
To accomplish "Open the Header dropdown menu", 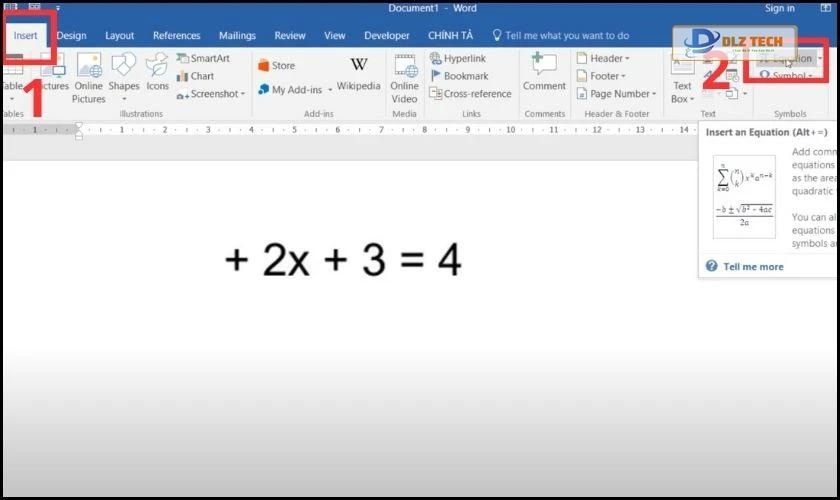I will tap(602, 58).
